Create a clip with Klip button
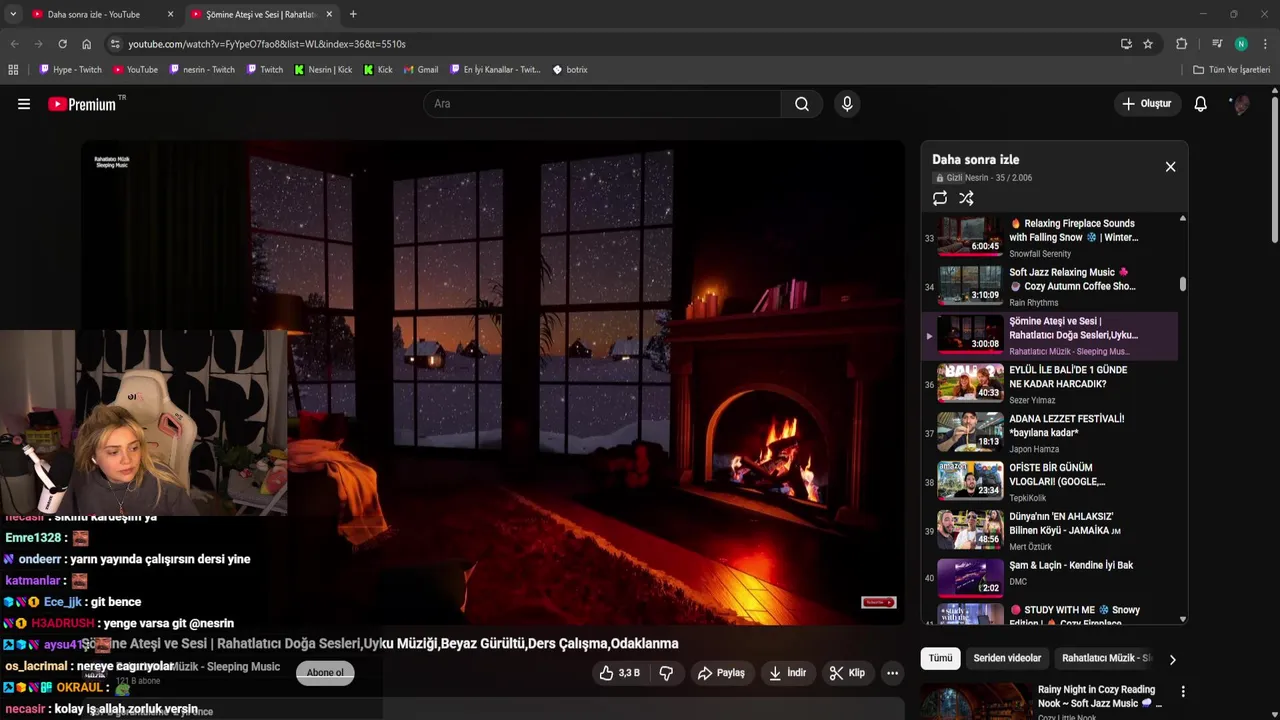 (847, 673)
